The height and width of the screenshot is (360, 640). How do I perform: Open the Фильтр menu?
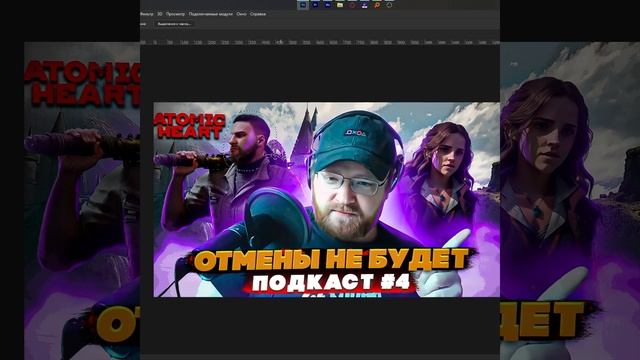tap(147, 14)
